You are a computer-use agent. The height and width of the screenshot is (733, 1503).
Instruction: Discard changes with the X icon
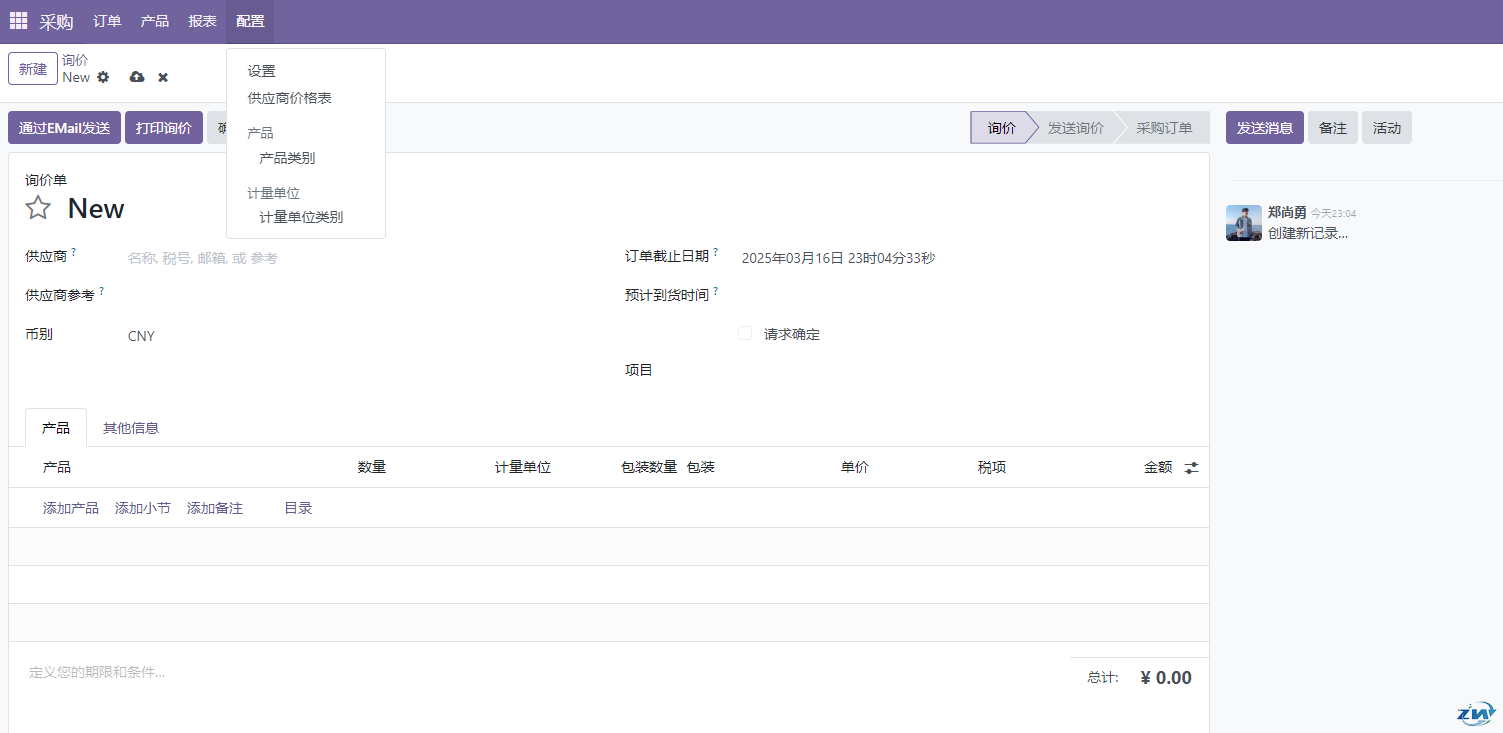[x=163, y=77]
